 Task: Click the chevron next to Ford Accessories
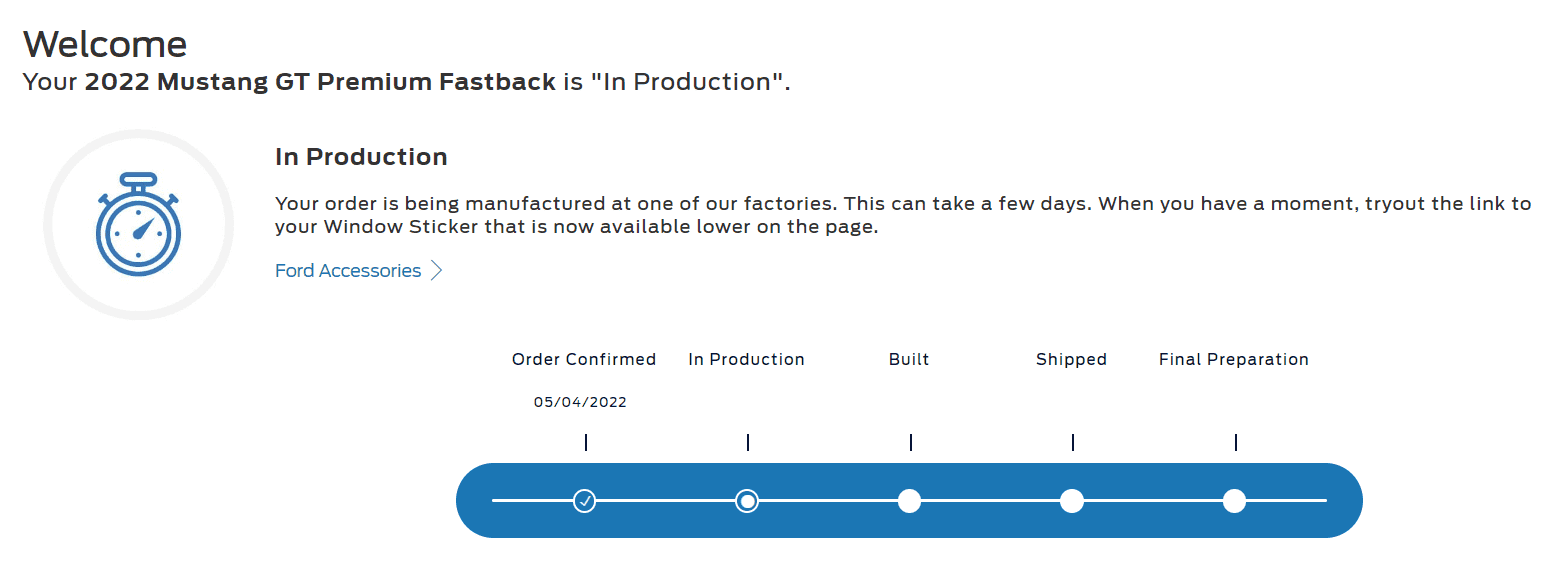pyautogui.click(x=436, y=271)
